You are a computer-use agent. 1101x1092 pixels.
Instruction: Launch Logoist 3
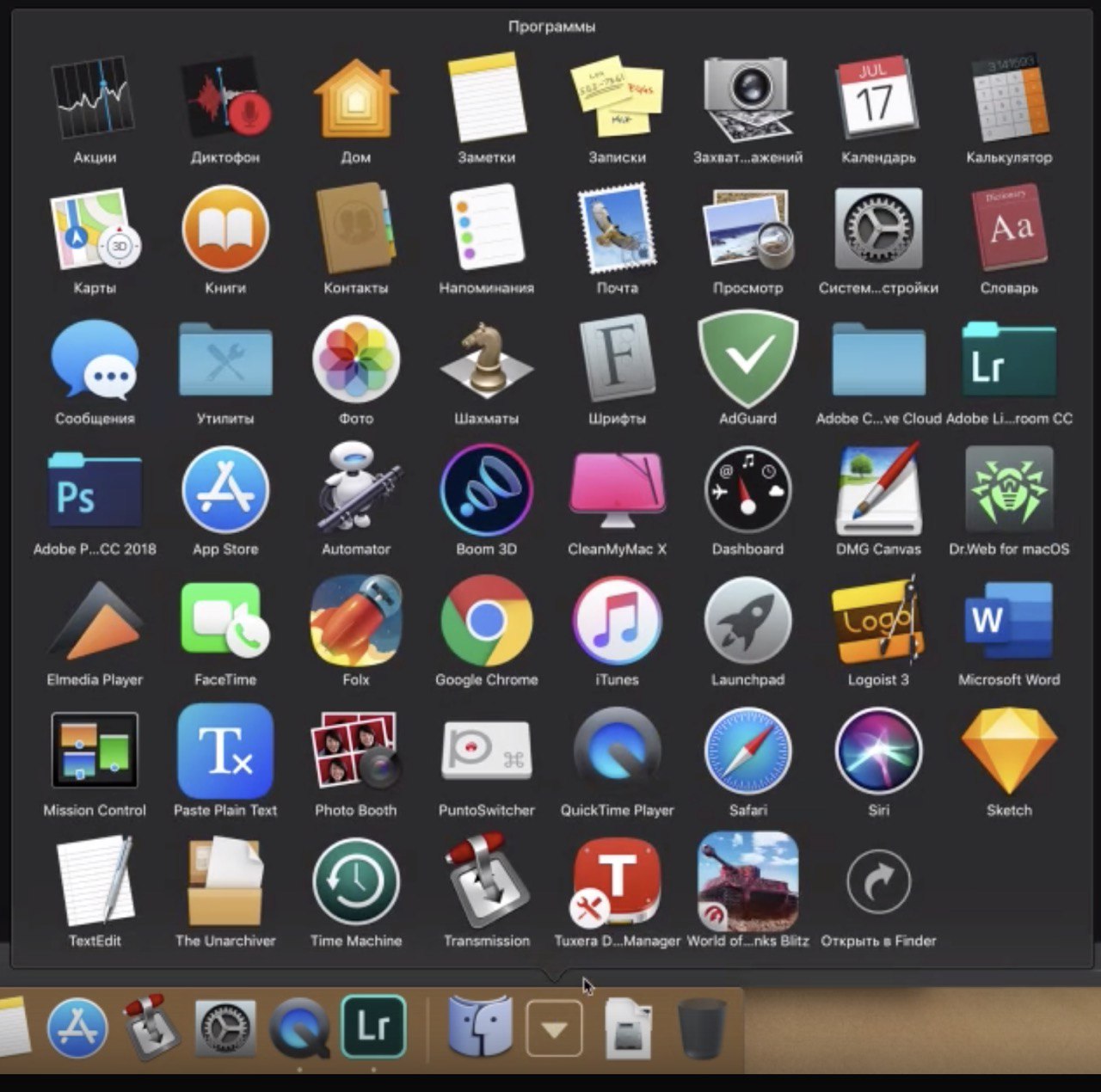(878, 621)
